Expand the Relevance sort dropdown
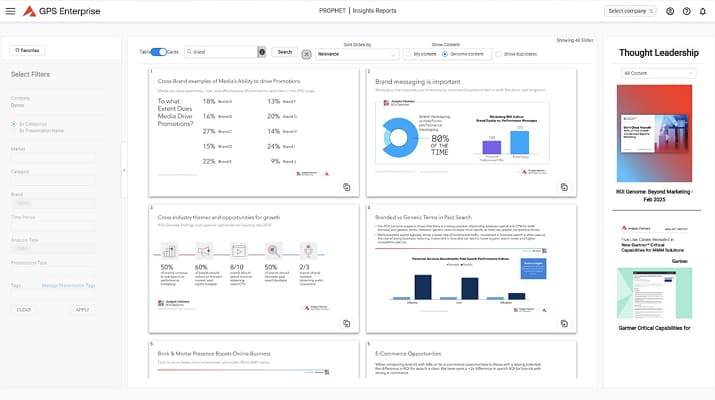The width and height of the screenshot is (715, 400). (355, 53)
